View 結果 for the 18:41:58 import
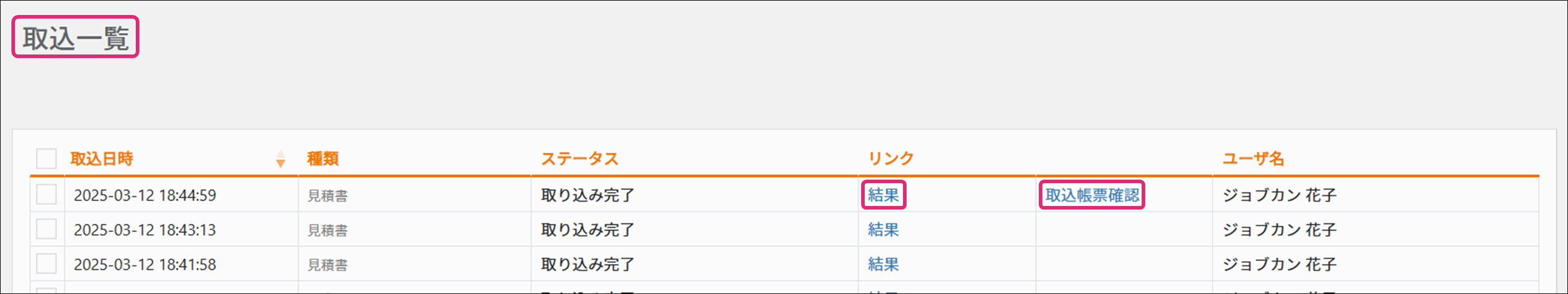The height and width of the screenshot is (294, 1568). coord(883,264)
